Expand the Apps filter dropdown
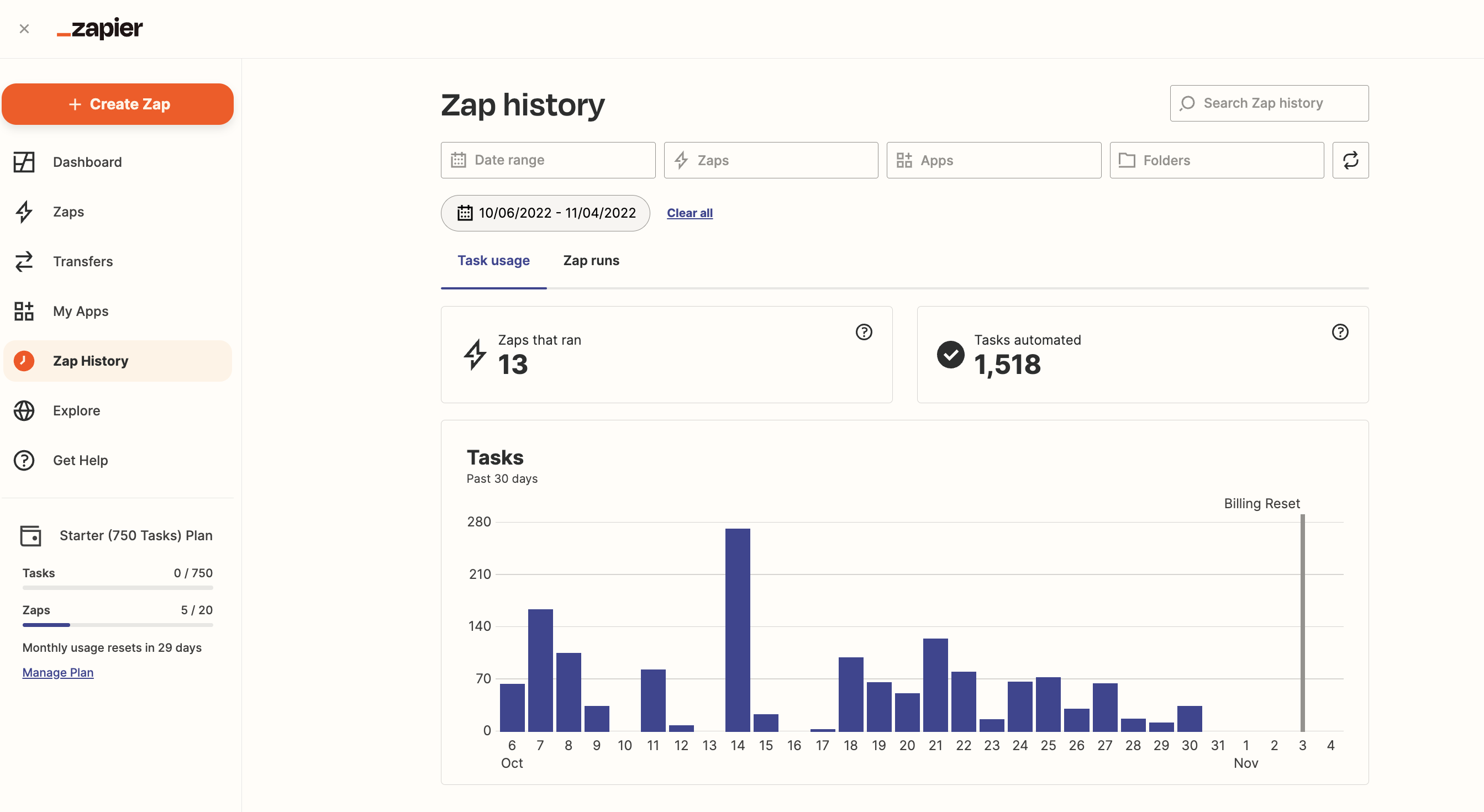The width and height of the screenshot is (1484, 812). (x=993, y=160)
